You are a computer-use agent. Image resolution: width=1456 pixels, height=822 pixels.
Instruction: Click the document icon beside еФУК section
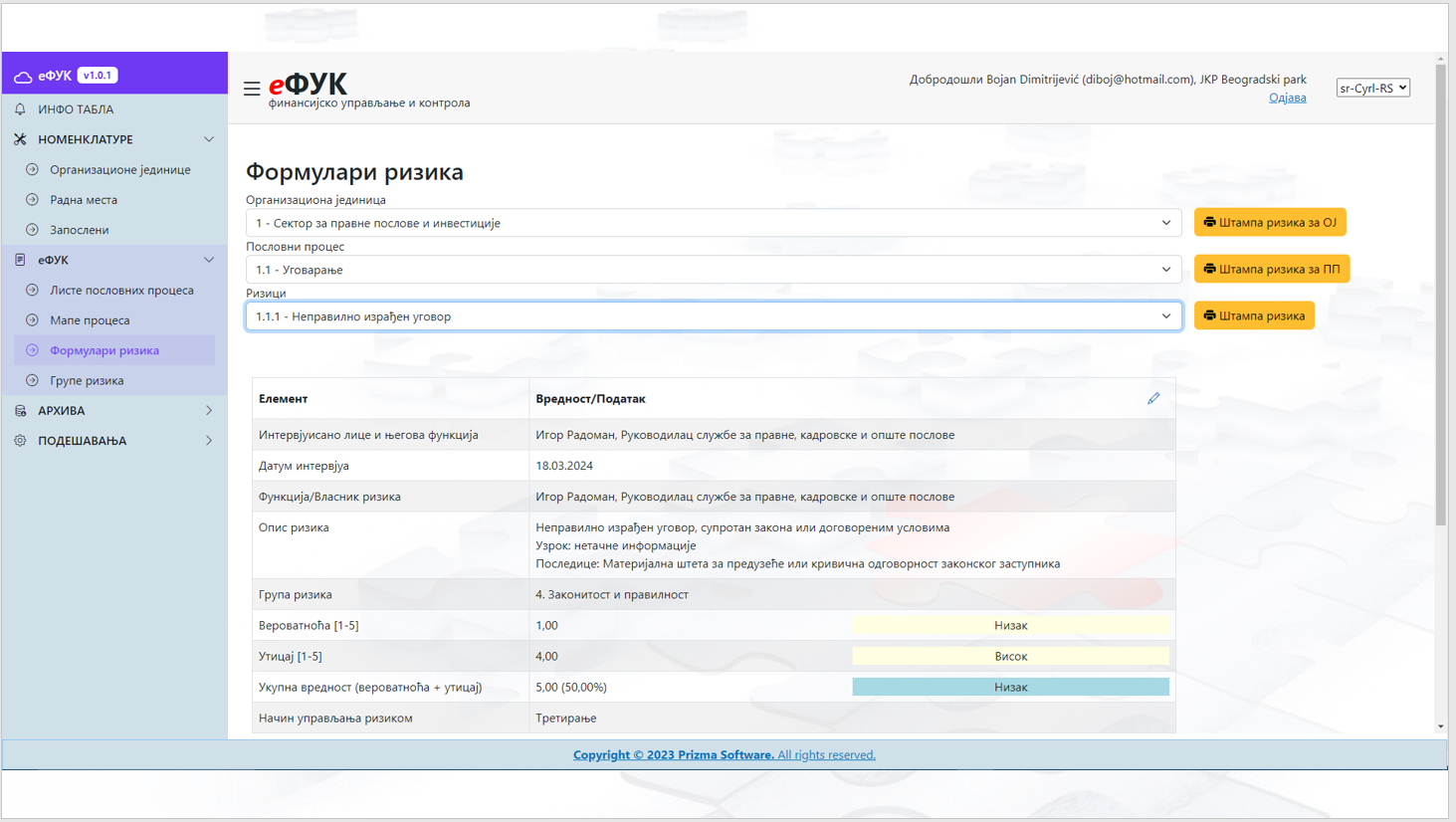[20, 260]
